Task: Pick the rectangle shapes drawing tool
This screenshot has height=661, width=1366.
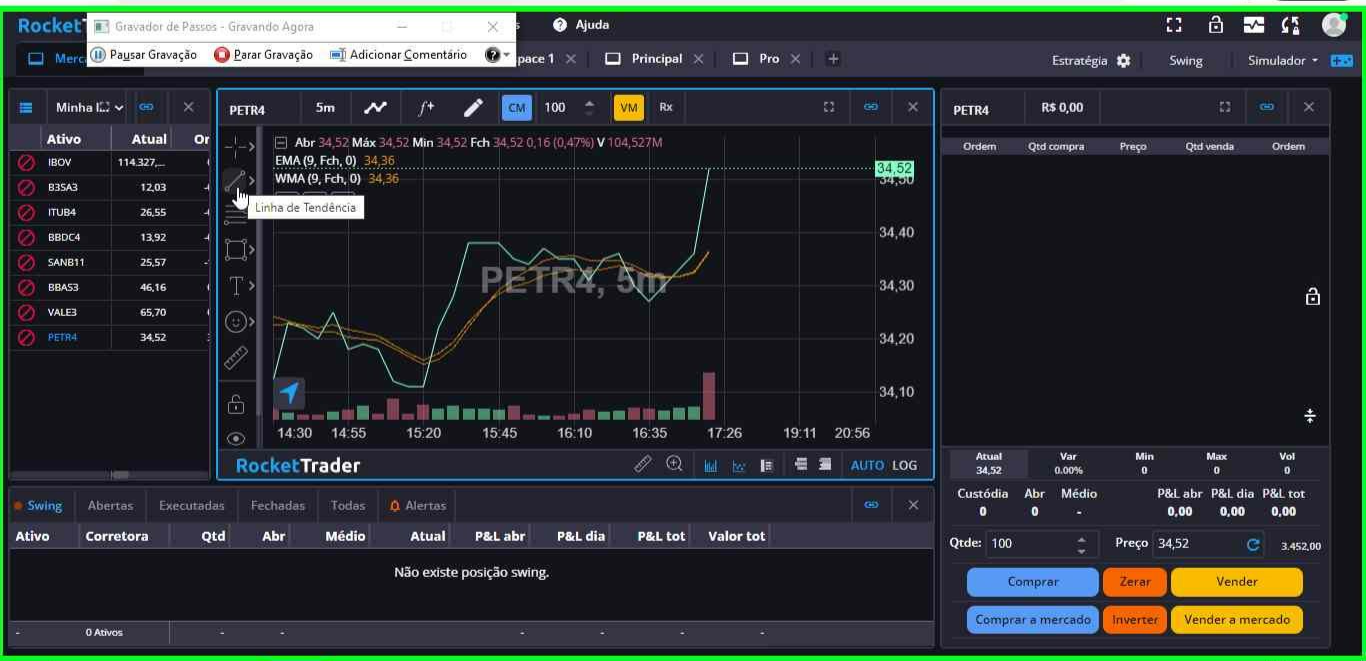Action: tap(235, 249)
